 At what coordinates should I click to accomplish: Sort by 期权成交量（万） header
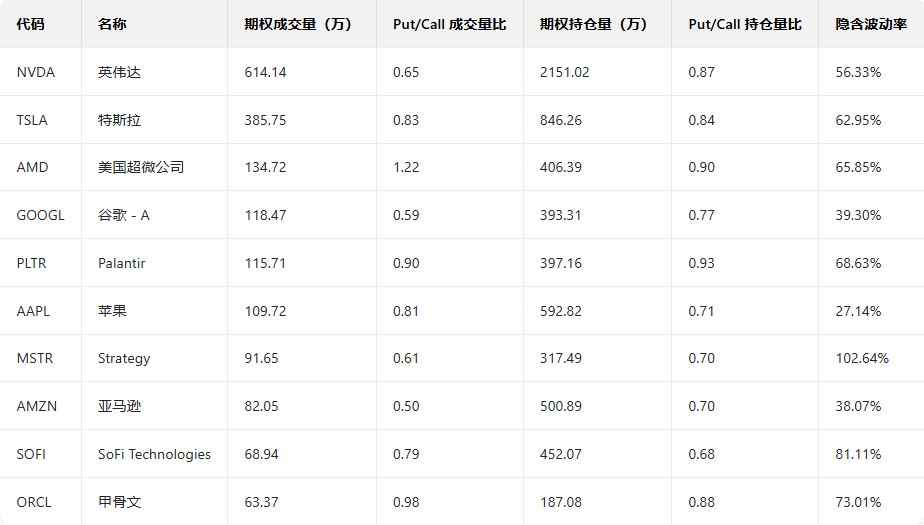pyautogui.click(x=298, y=24)
